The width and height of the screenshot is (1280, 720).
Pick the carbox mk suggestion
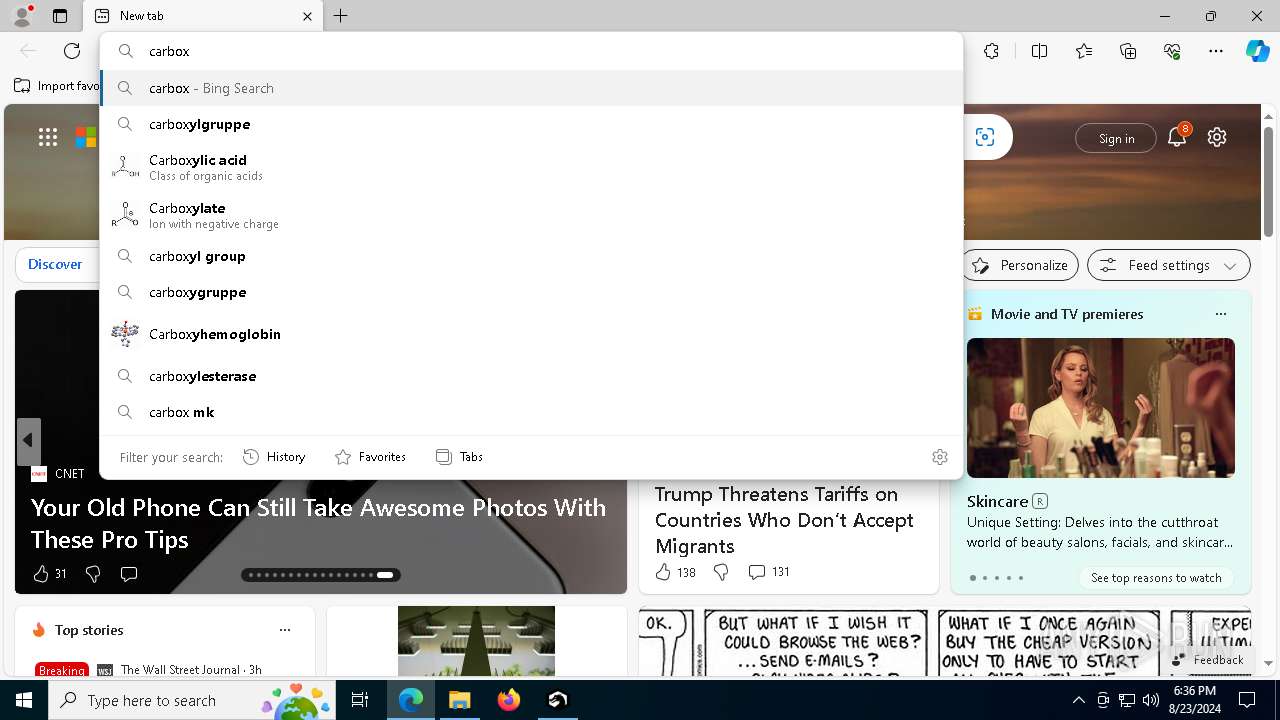coord(531,412)
